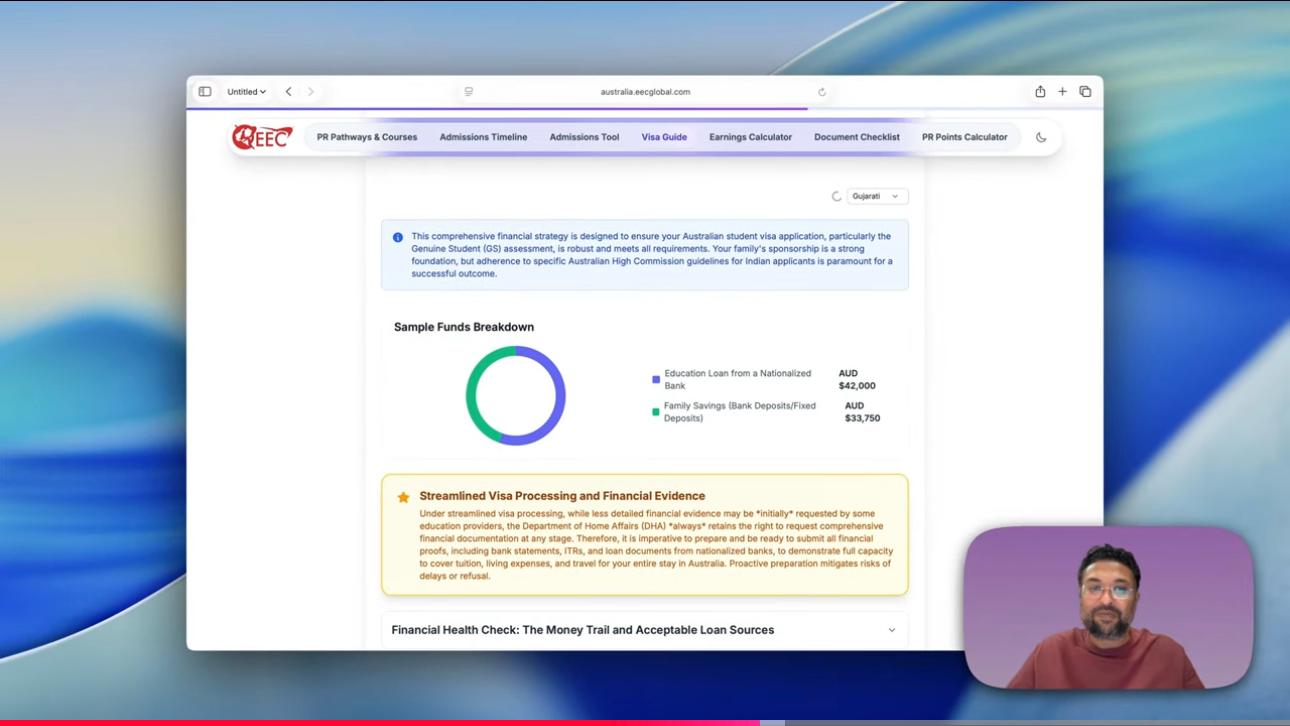The height and width of the screenshot is (726, 1290).
Task: Click the star icon beside Streamlined Visa Processing
Action: click(x=402, y=495)
